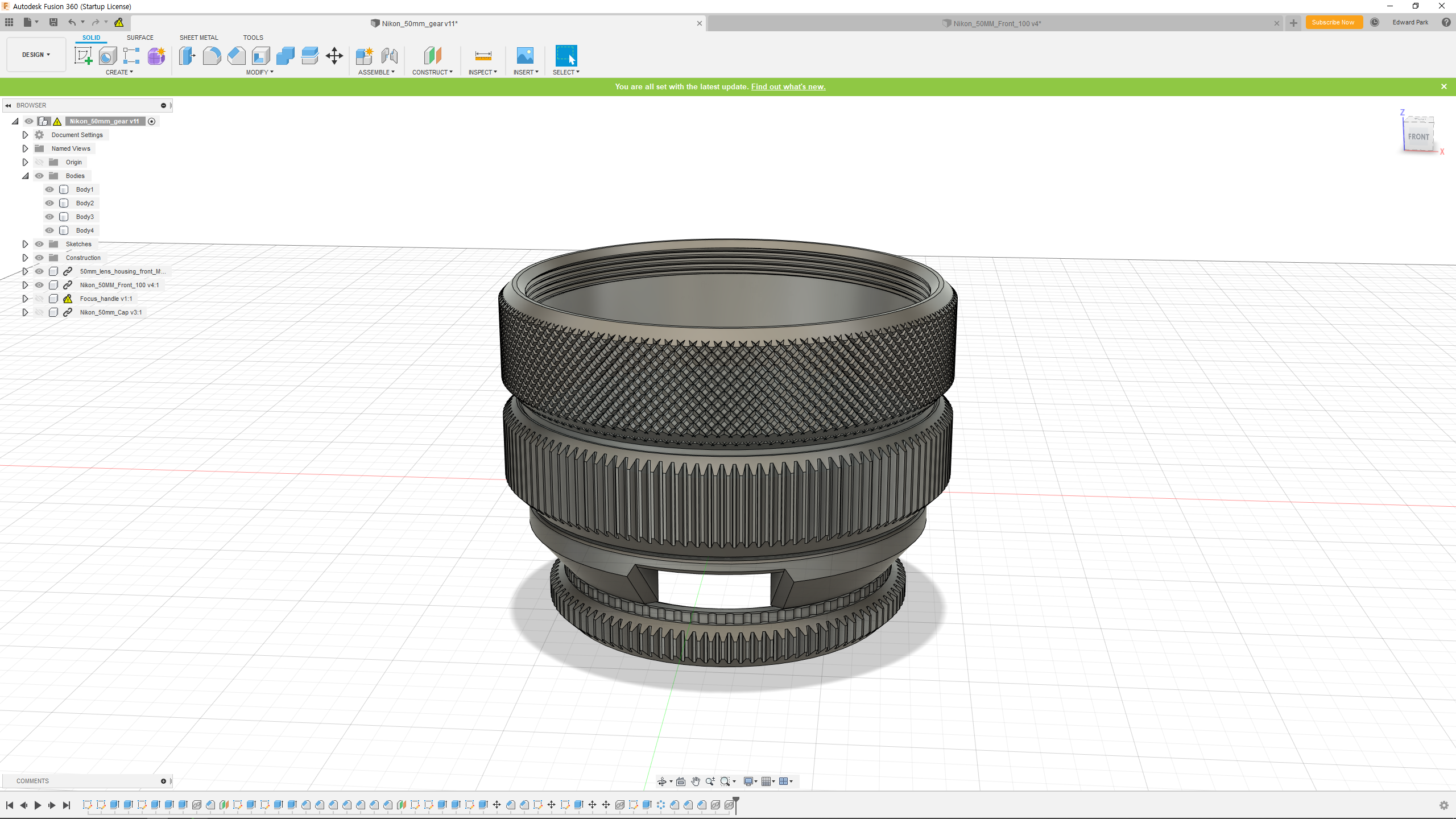Image resolution: width=1456 pixels, height=819 pixels.
Task: Show the hidden Nikon_50mm_Cap v3:1 component
Action: pyautogui.click(x=39, y=312)
